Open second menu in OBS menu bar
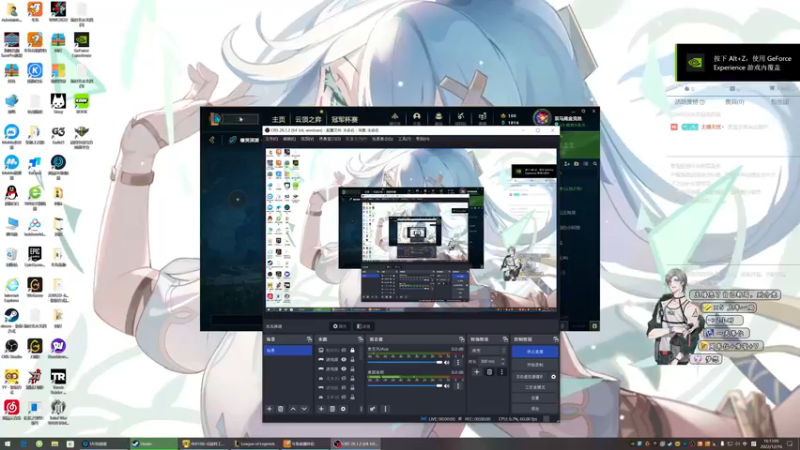This screenshot has width=800, height=450. coord(289,139)
